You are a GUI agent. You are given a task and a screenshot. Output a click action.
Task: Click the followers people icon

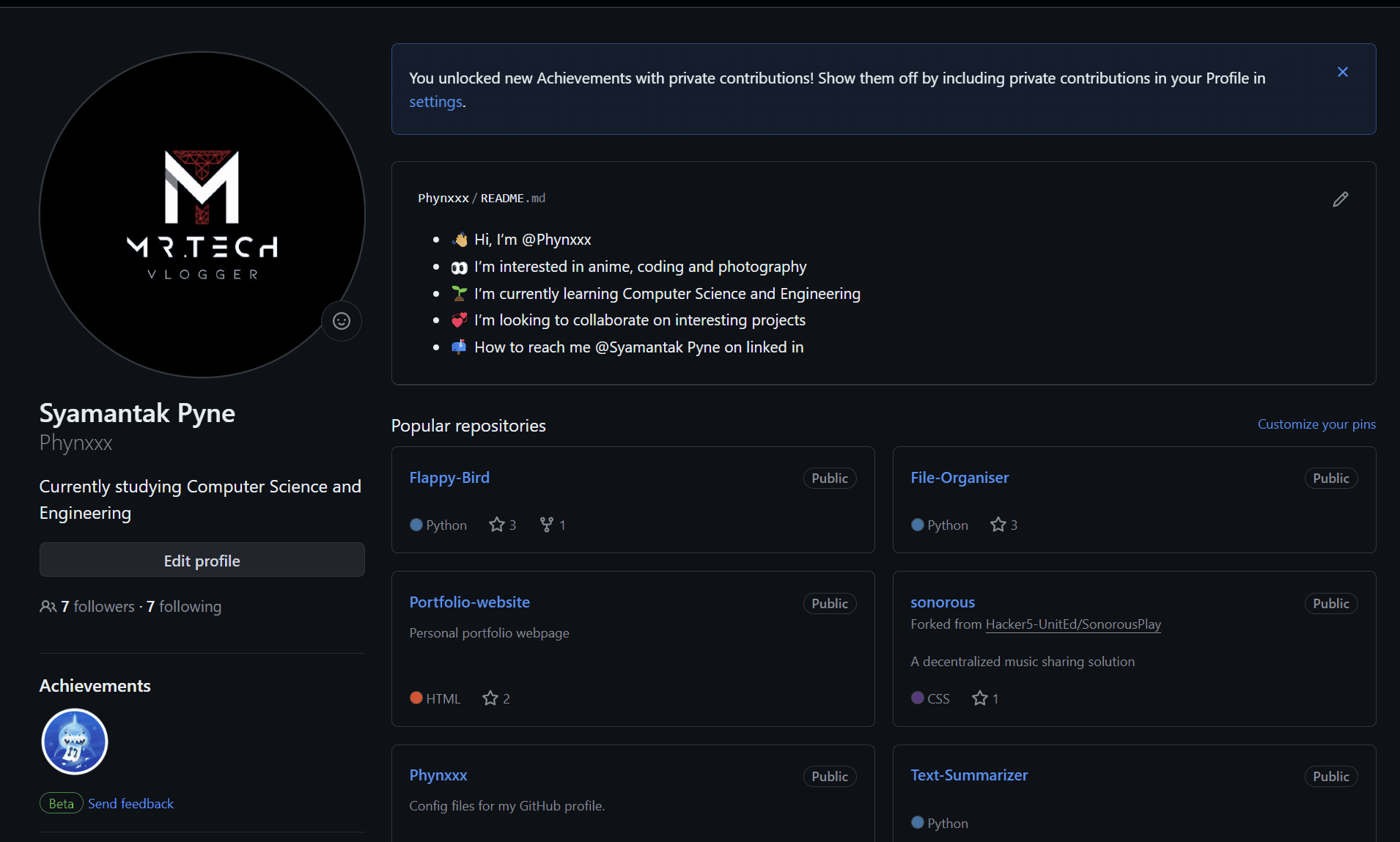[47, 606]
